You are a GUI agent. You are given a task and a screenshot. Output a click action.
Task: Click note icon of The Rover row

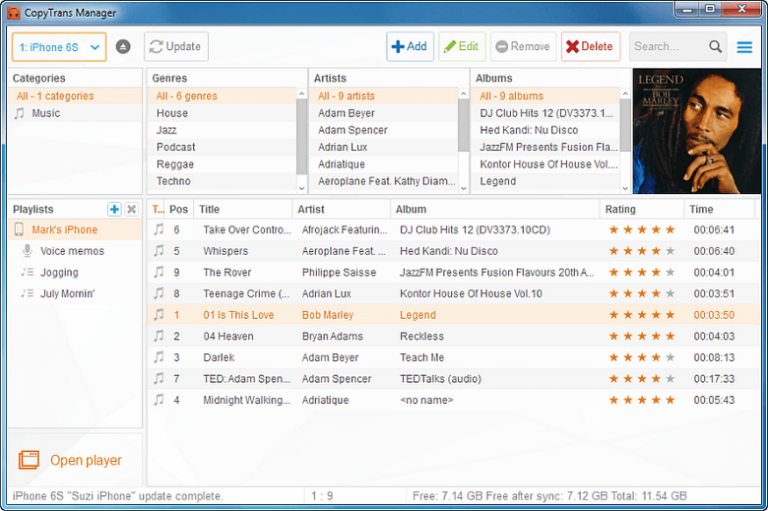click(x=159, y=272)
